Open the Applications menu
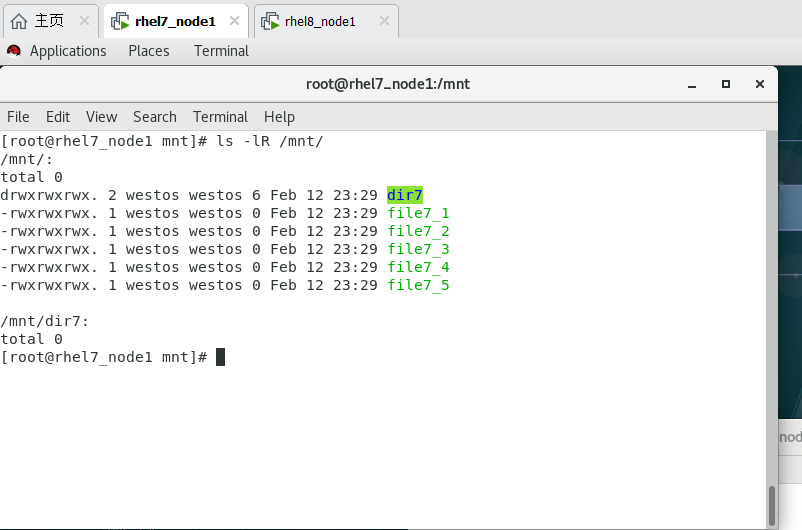Image resolution: width=802 pixels, height=530 pixels. 68,51
